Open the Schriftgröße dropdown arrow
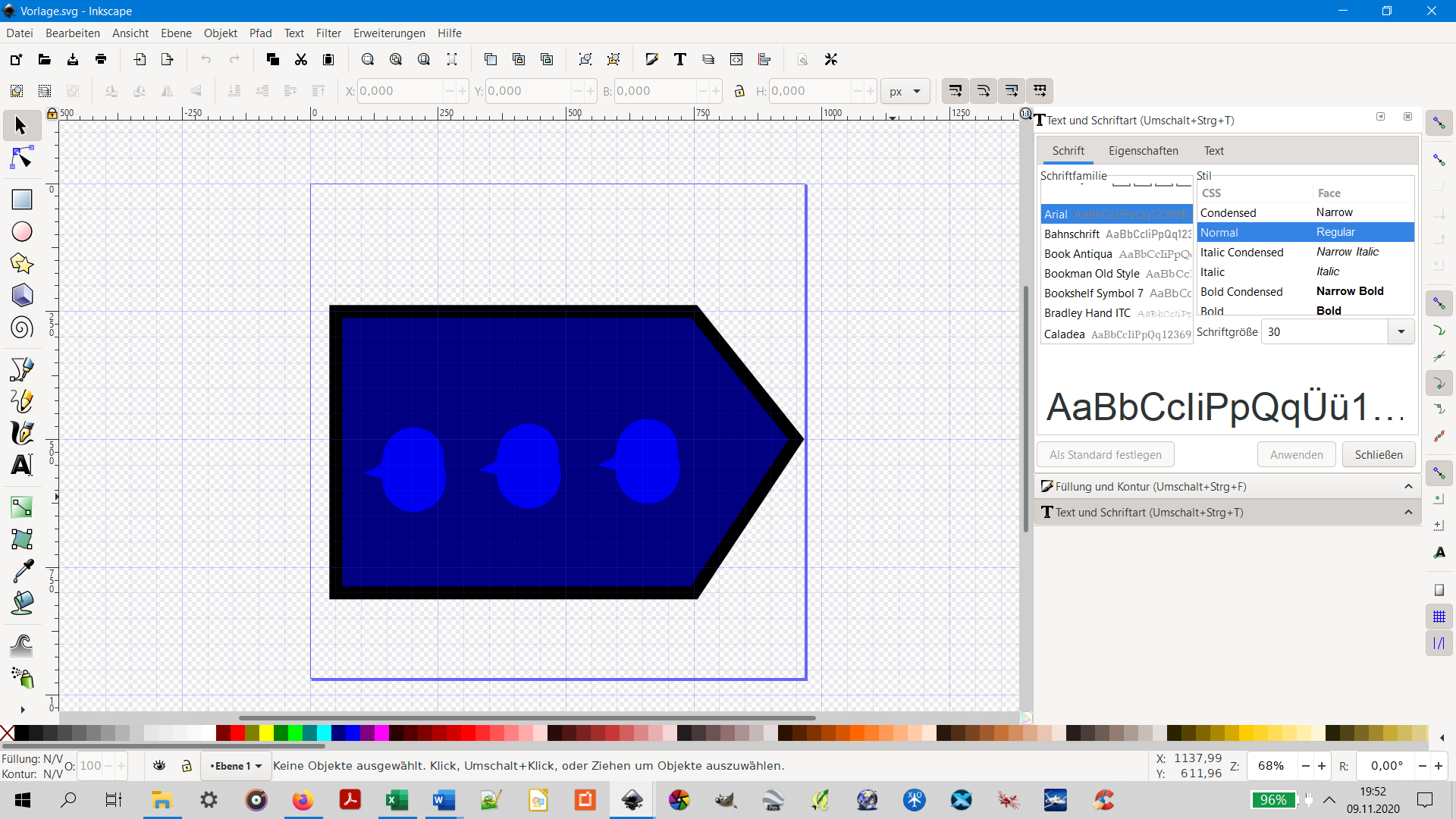 [x=1401, y=332]
